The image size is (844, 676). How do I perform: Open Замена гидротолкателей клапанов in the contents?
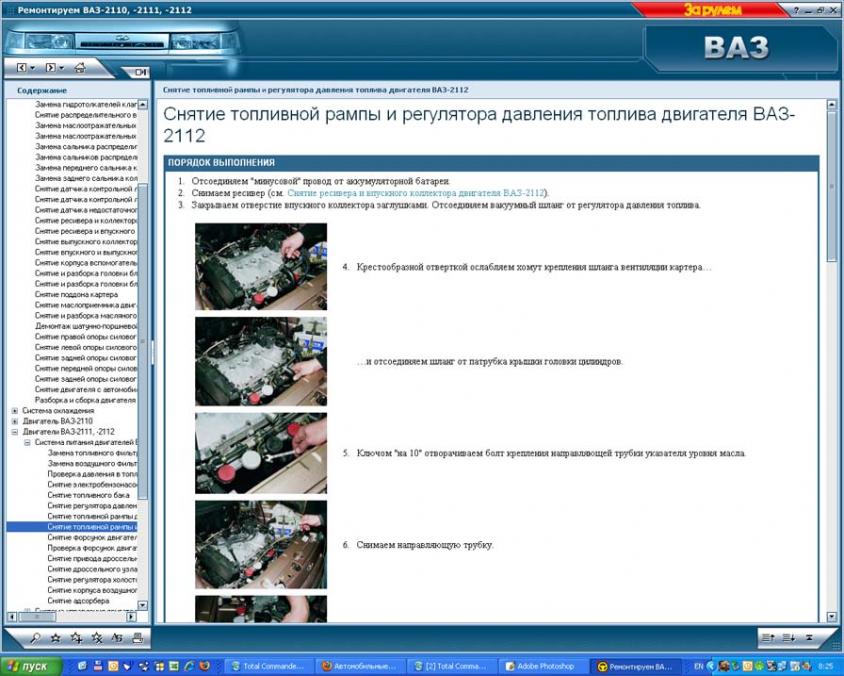tap(86, 104)
